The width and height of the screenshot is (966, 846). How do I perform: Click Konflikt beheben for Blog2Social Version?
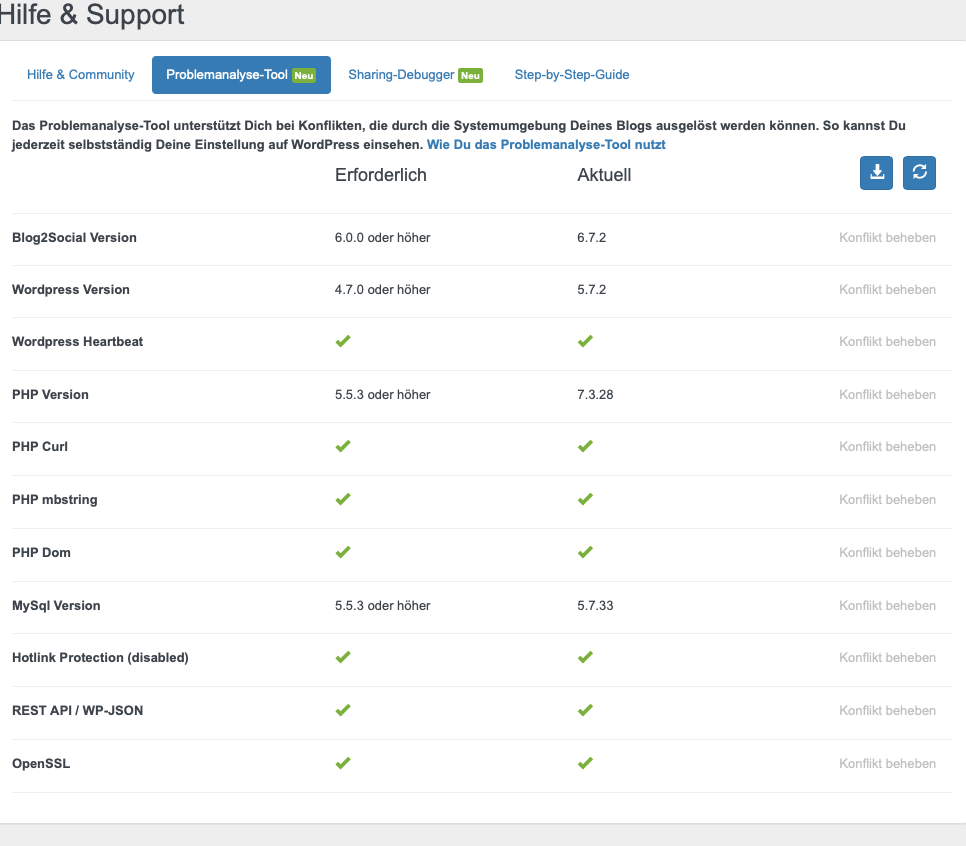[x=887, y=238]
